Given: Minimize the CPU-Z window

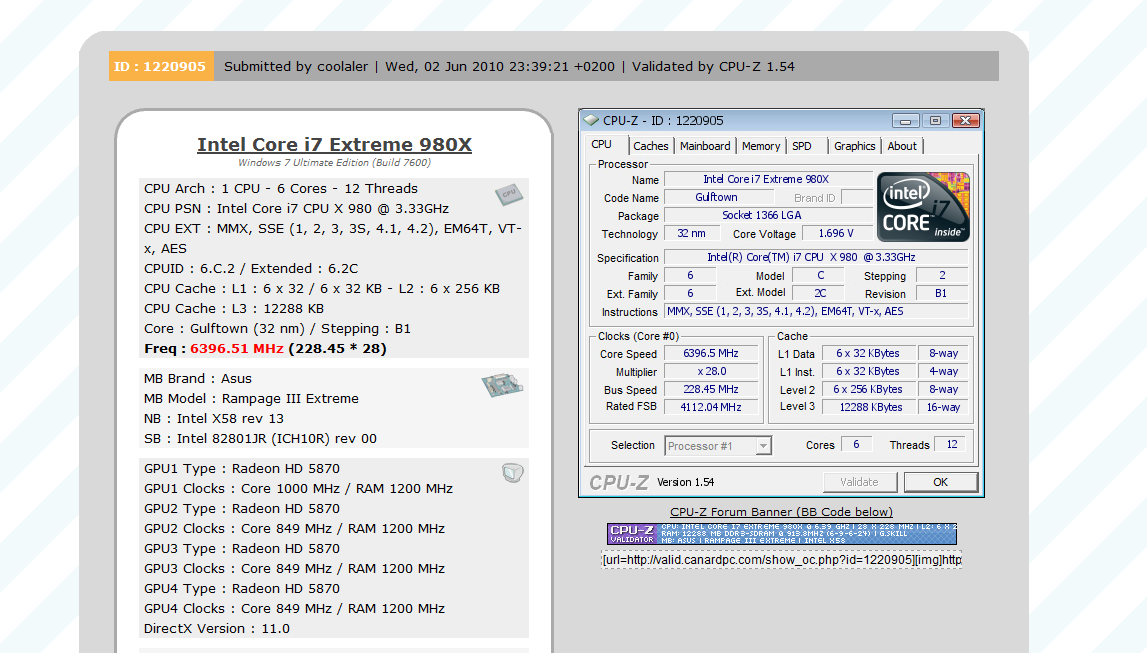Looking at the screenshot, I should pyautogui.click(x=905, y=121).
